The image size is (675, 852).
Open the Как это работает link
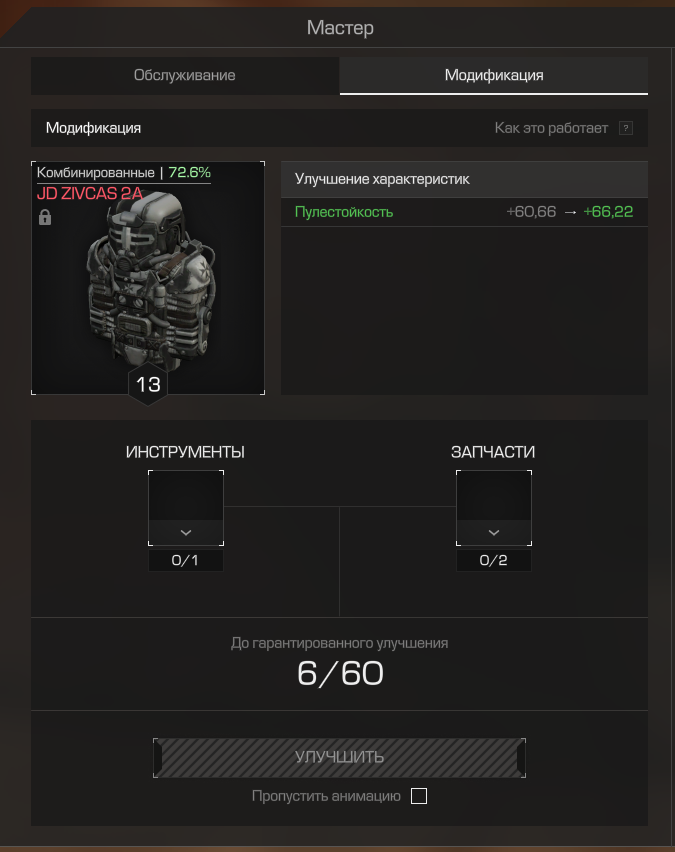[x=551, y=128]
